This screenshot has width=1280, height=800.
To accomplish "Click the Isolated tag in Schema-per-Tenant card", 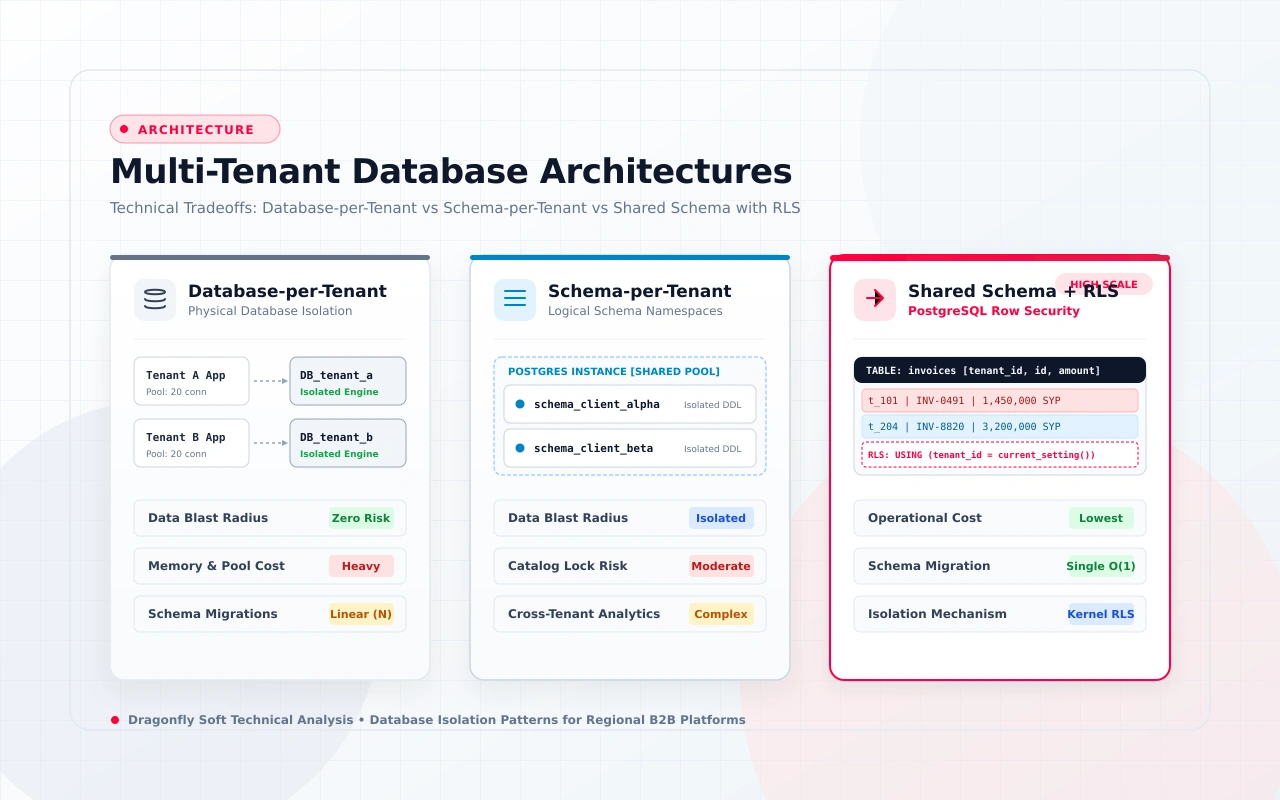I will [x=721, y=518].
